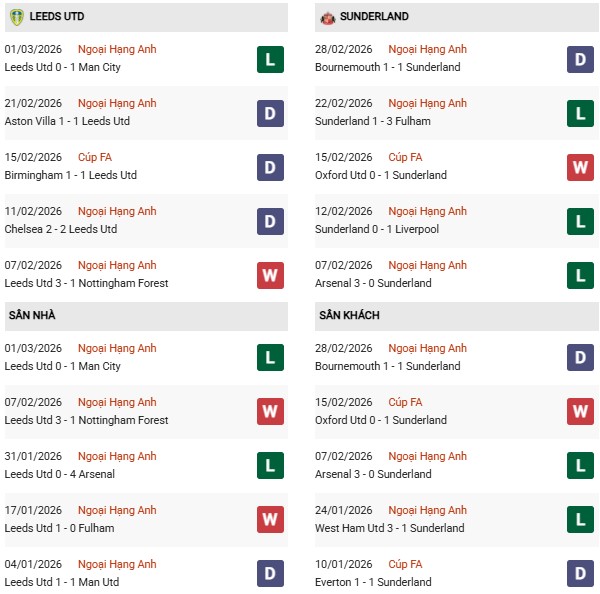Click the Sunderland club crest
Image resolution: width=600 pixels, height=594 pixels.
327,17
